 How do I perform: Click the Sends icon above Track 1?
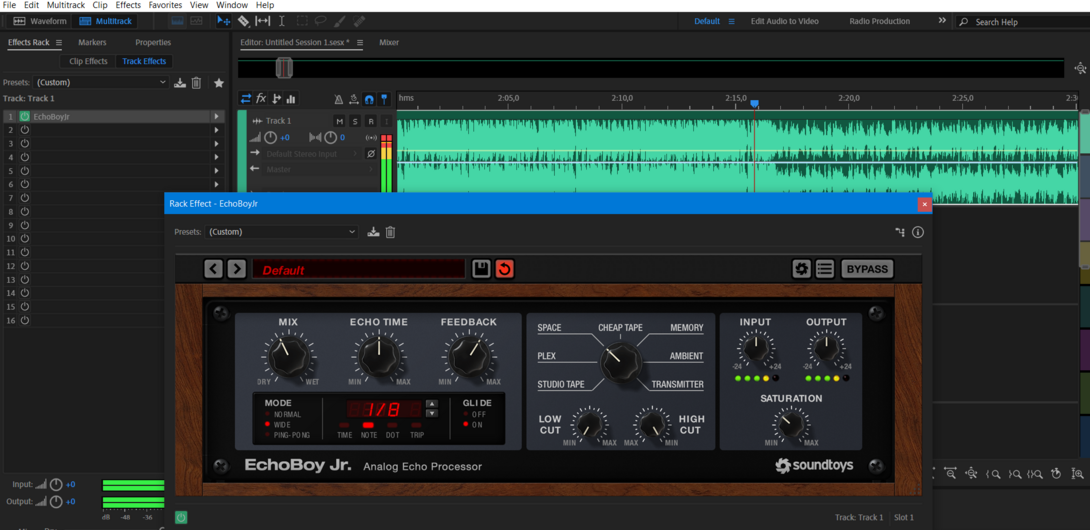click(277, 99)
